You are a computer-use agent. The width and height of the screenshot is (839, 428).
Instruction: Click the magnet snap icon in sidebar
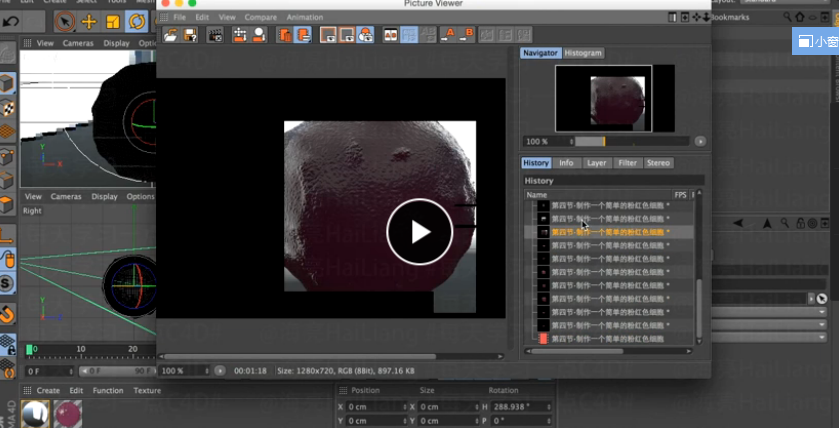pyautogui.click(x=8, y=314)
